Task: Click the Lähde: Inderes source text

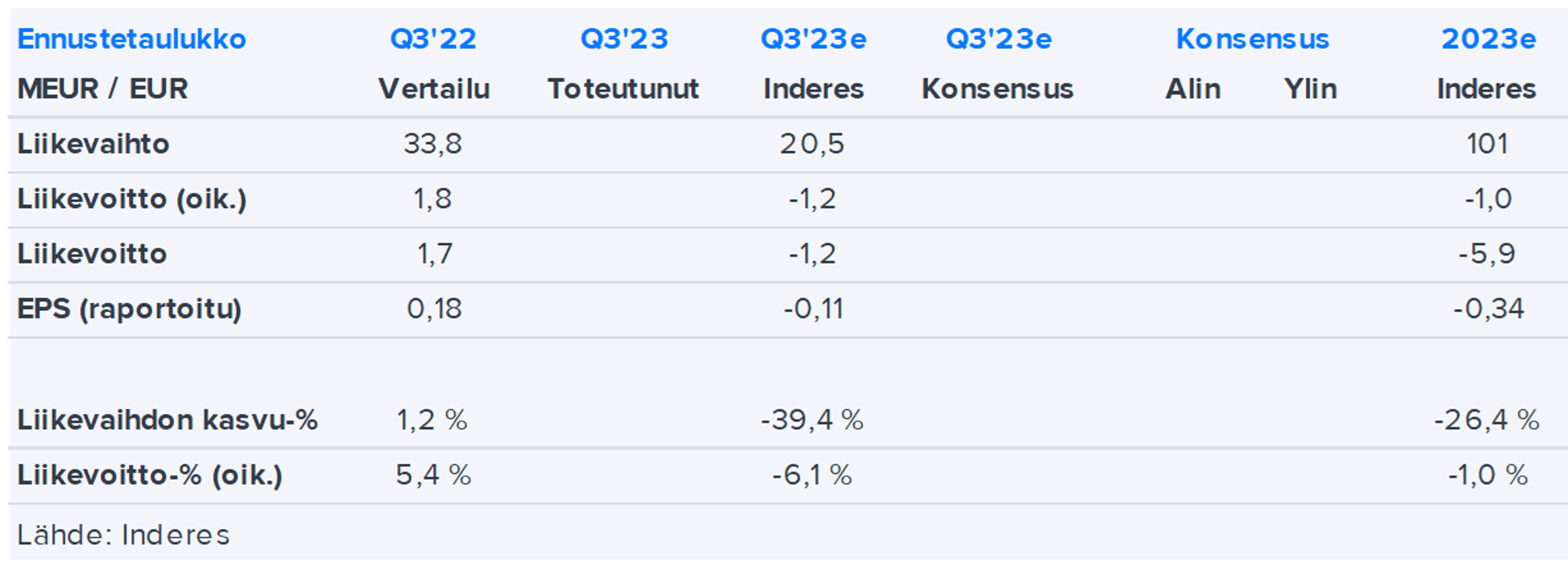Action: tap(124, 535)
